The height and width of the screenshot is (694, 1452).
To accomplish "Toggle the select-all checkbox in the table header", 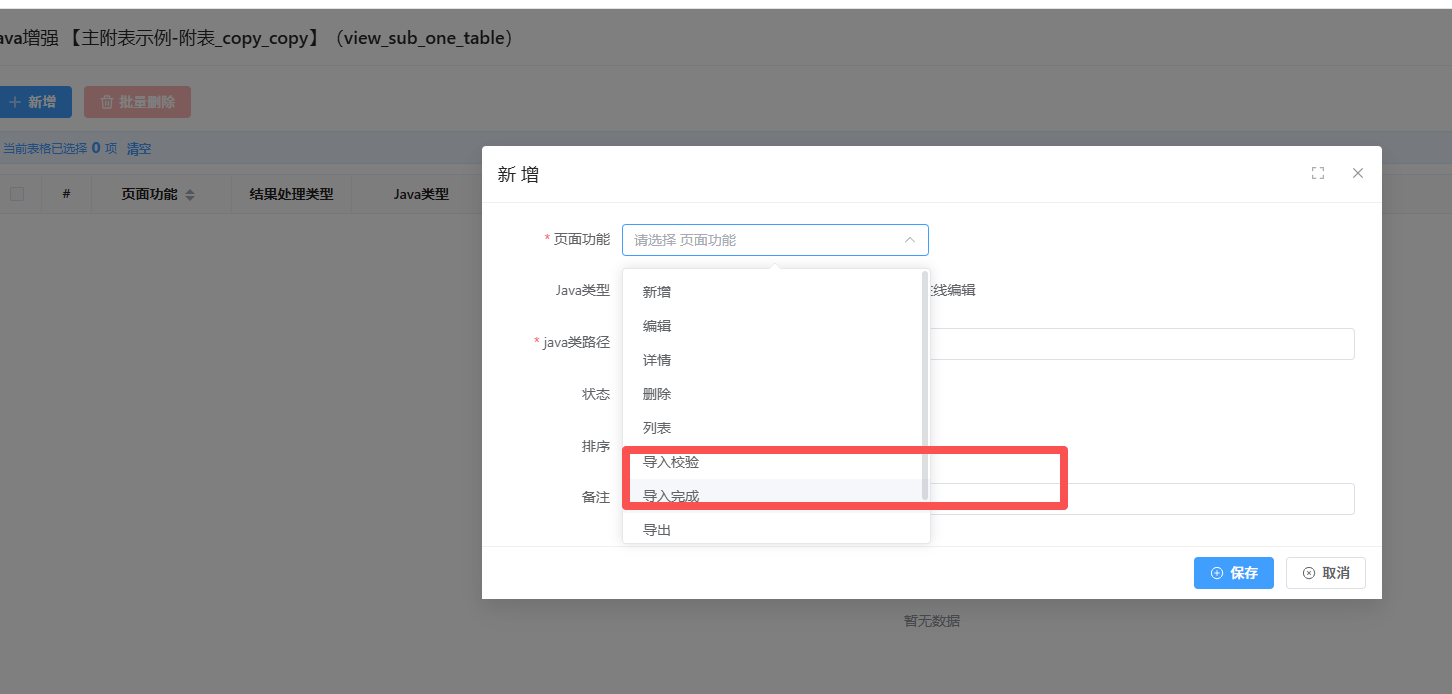I will [17, 194].
